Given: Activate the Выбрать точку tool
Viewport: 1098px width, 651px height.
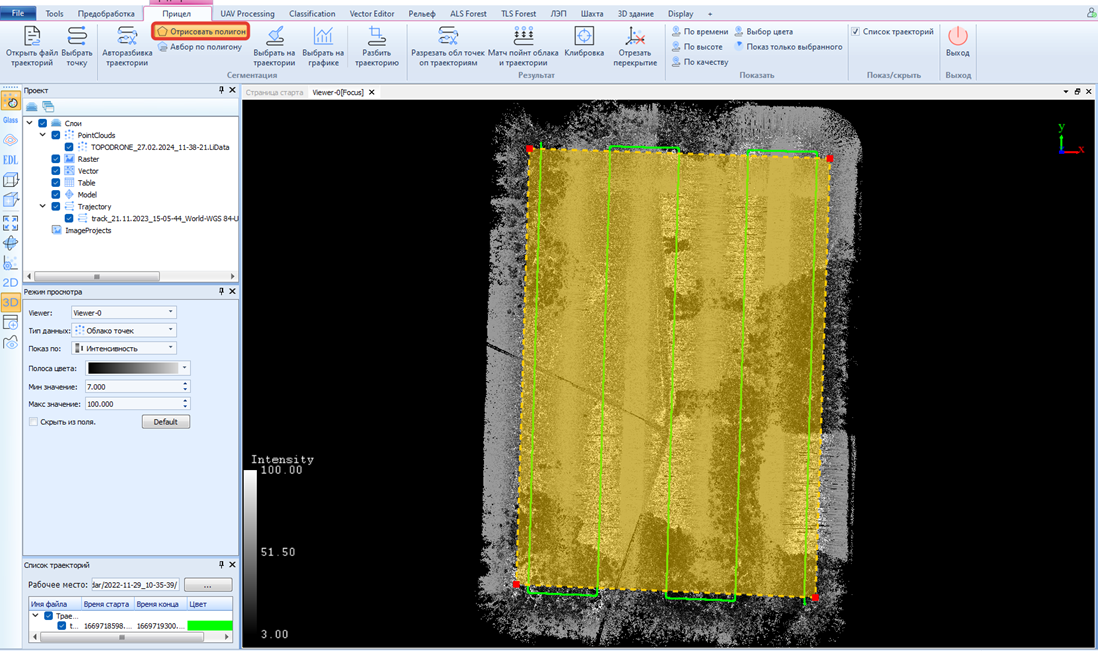Looking at the screenshot, I should [x=77, y=46].
